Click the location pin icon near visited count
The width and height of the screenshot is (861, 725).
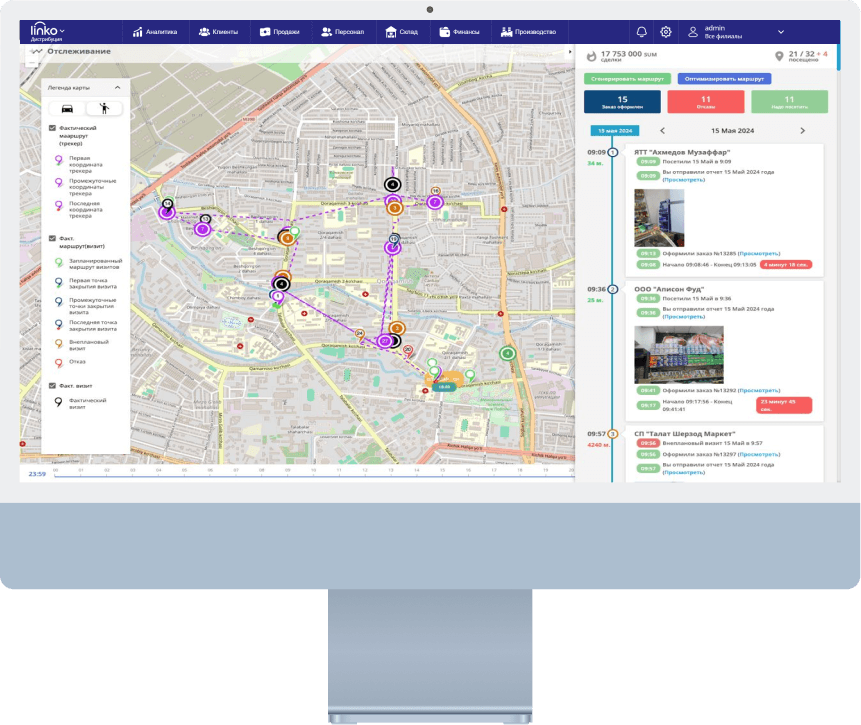pos(779,57)
